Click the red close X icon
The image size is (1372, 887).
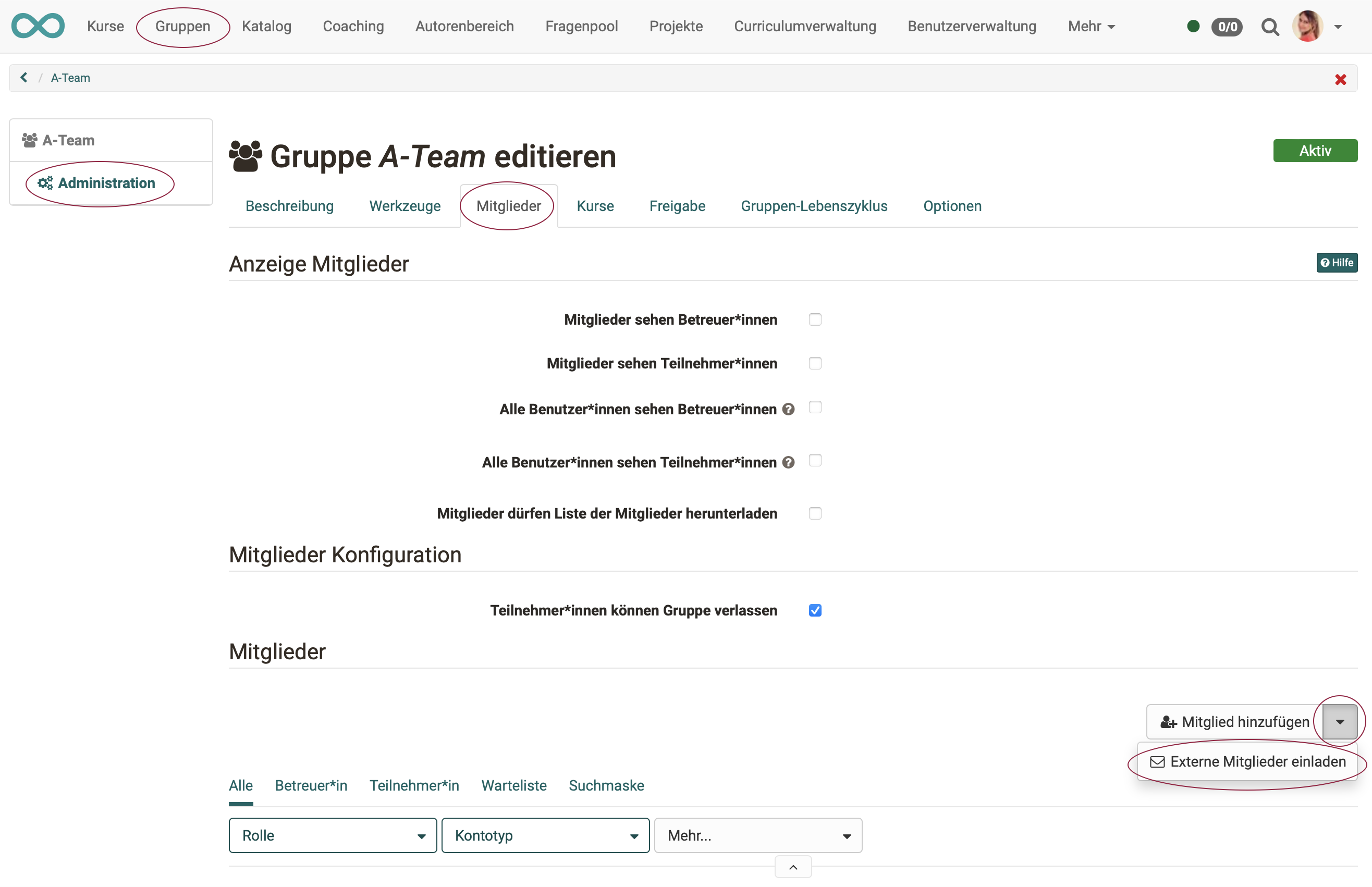pyautogui.click(x=1340, y=80)
